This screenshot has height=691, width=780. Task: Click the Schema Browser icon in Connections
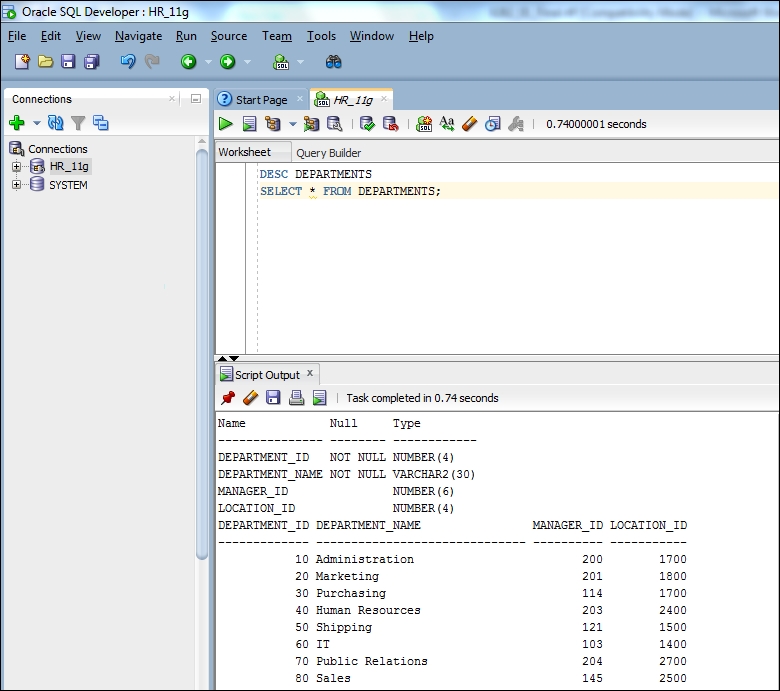click(100, 123)
